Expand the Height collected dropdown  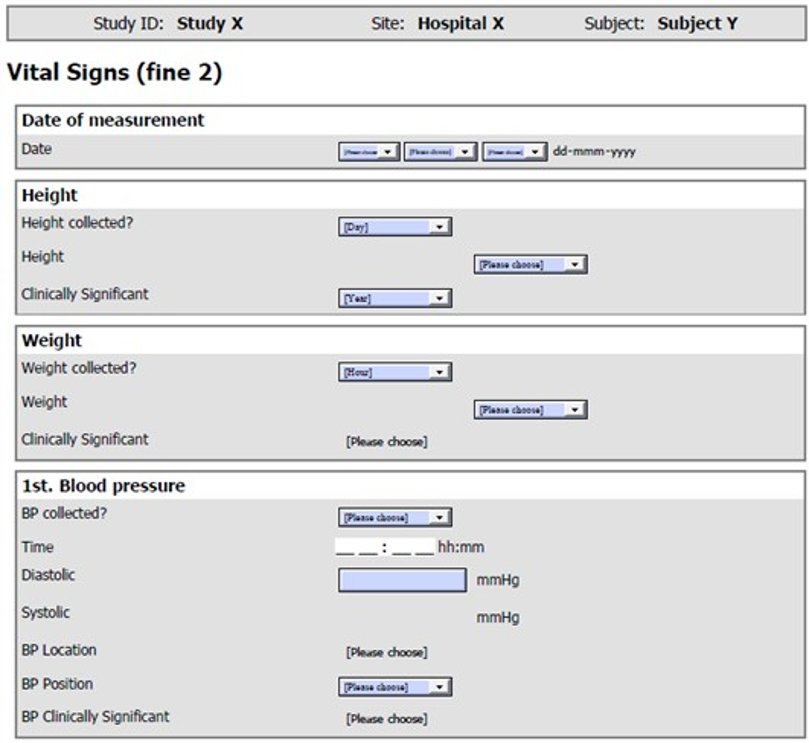[395, 227]
